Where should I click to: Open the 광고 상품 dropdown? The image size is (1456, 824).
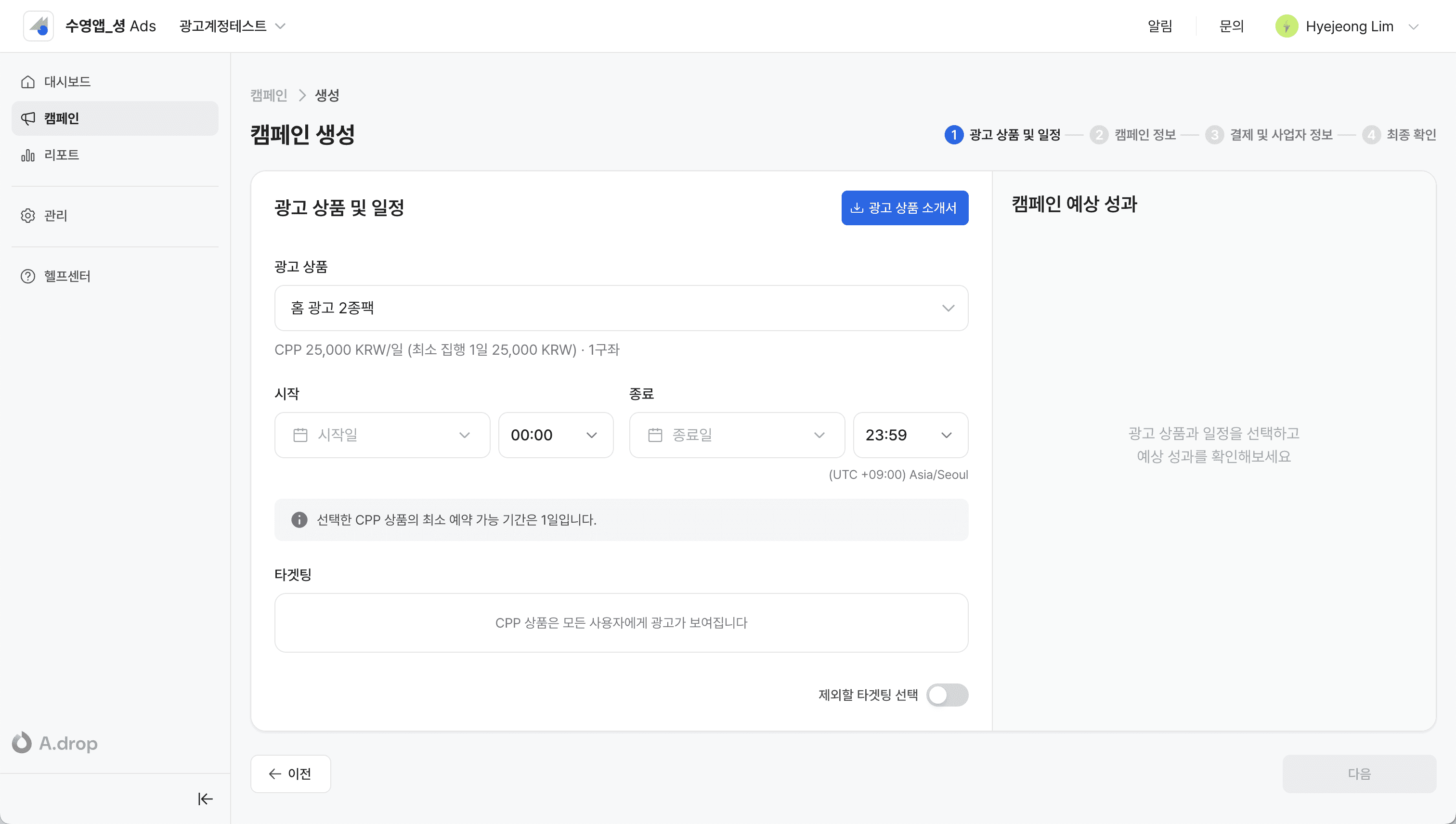point(621,308)
